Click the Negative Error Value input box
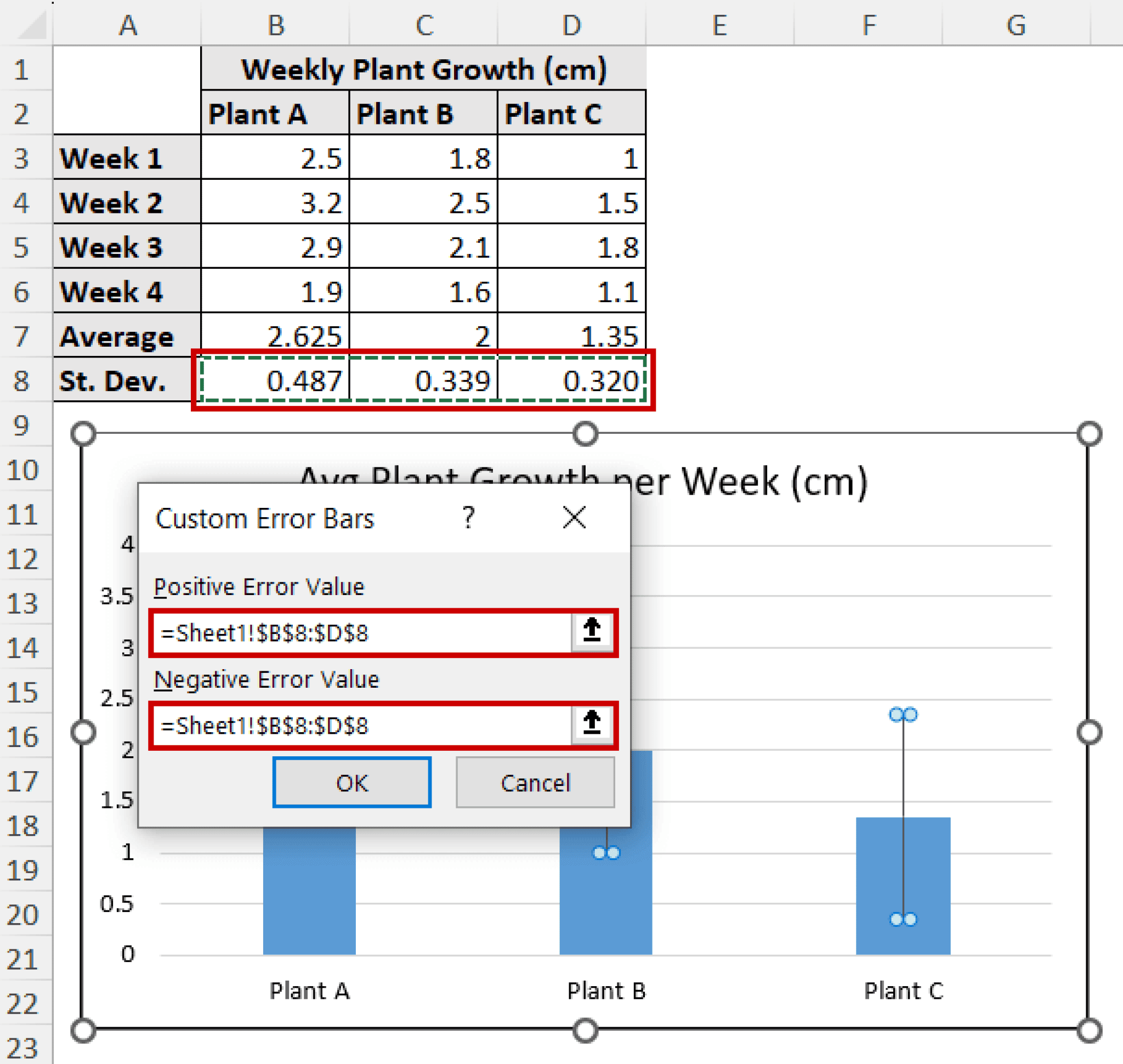 363,726
